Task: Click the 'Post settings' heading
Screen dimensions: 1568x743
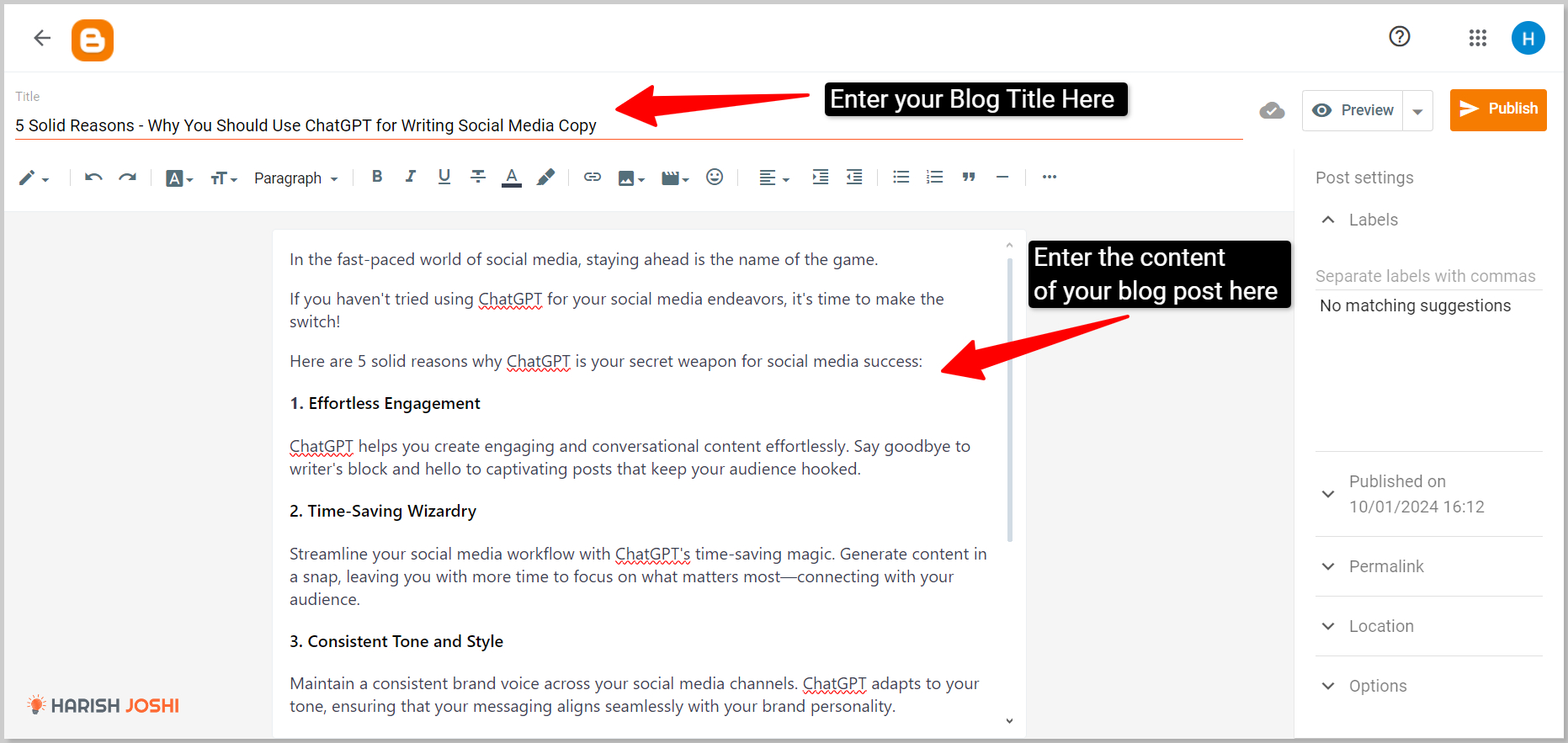Action: 1364,178
